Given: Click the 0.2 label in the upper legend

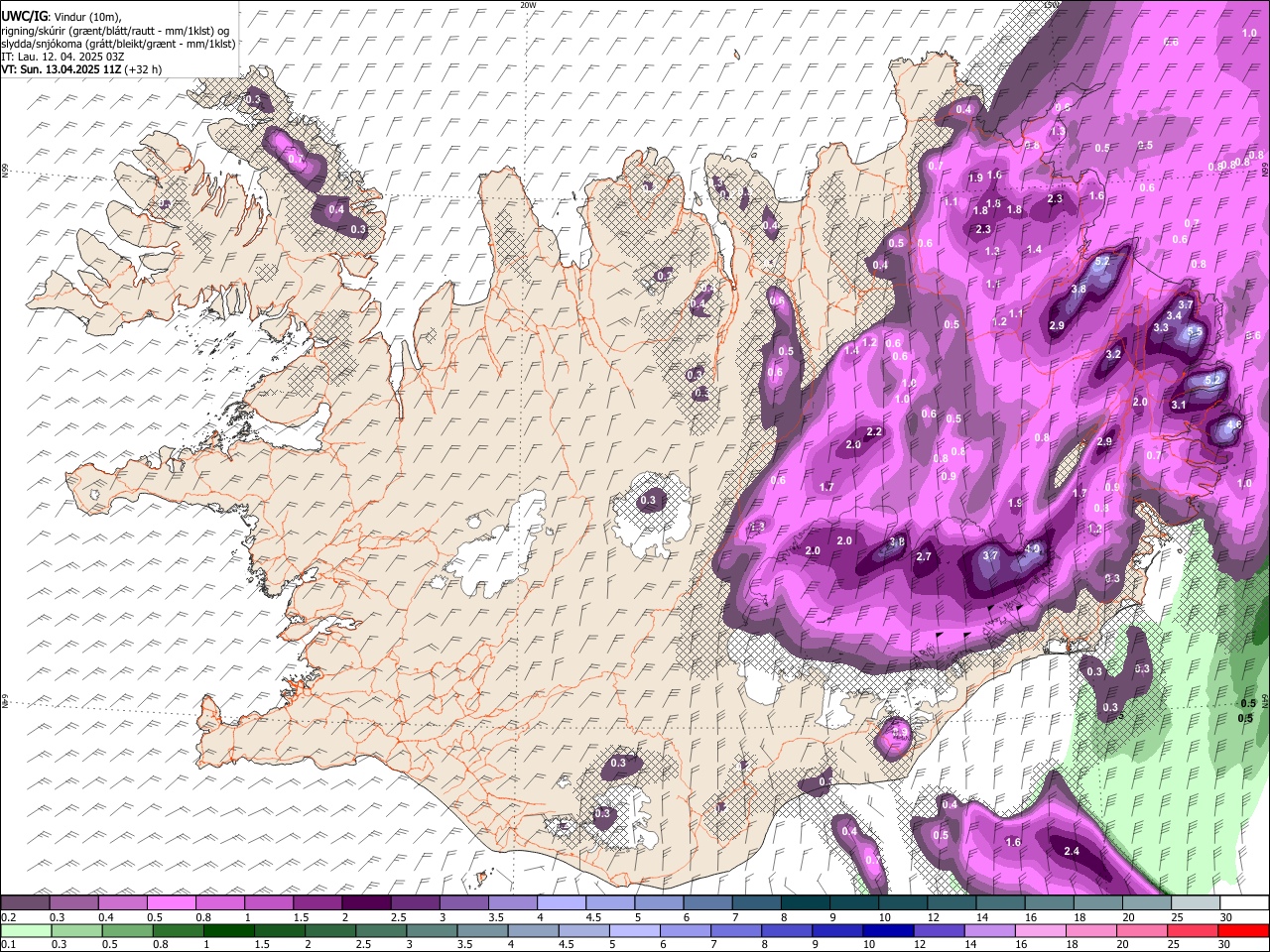Looking at the screenshot, I should tap(8, 918).
